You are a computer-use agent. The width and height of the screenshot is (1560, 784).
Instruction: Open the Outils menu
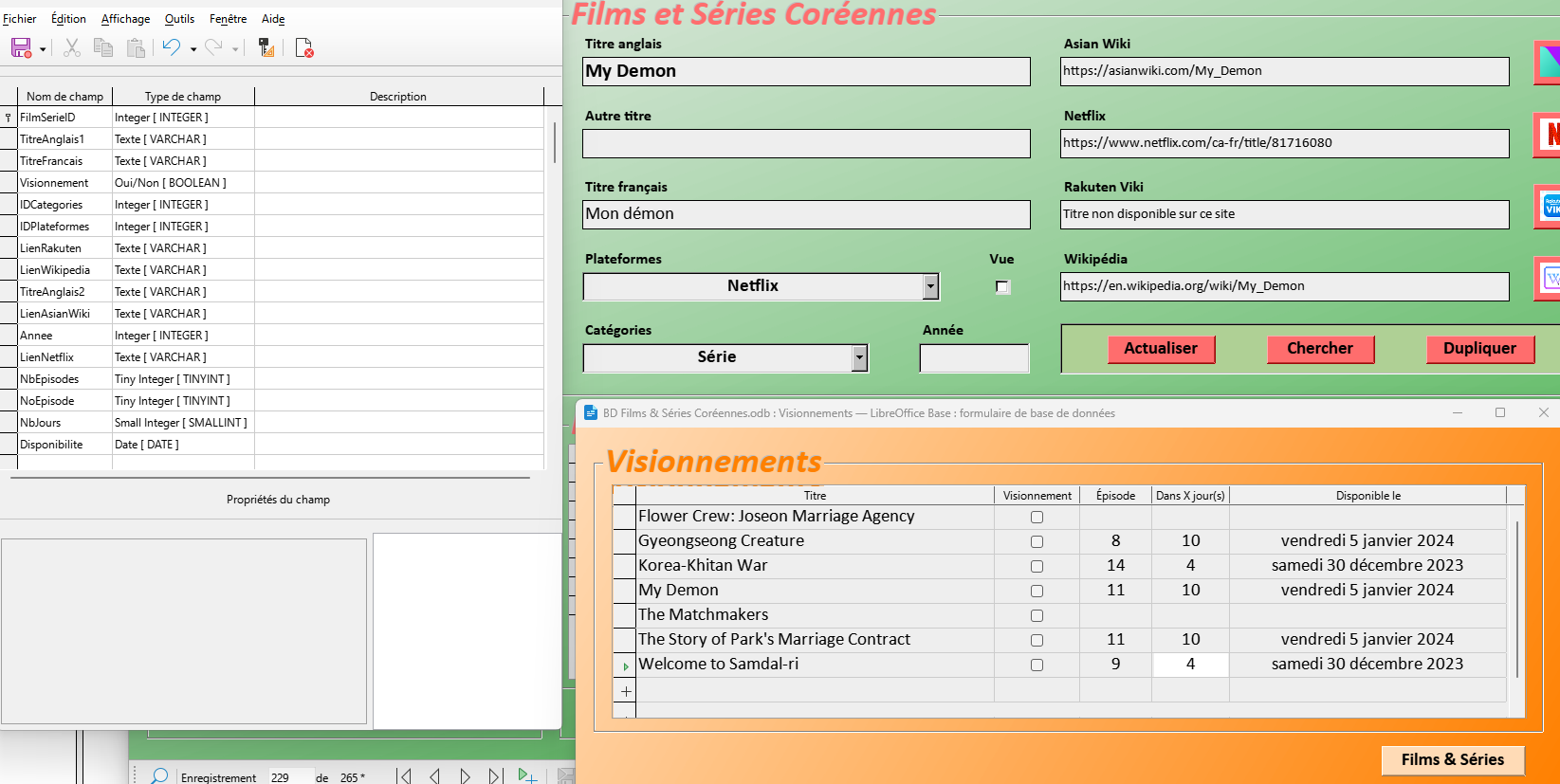coord(179,19)
